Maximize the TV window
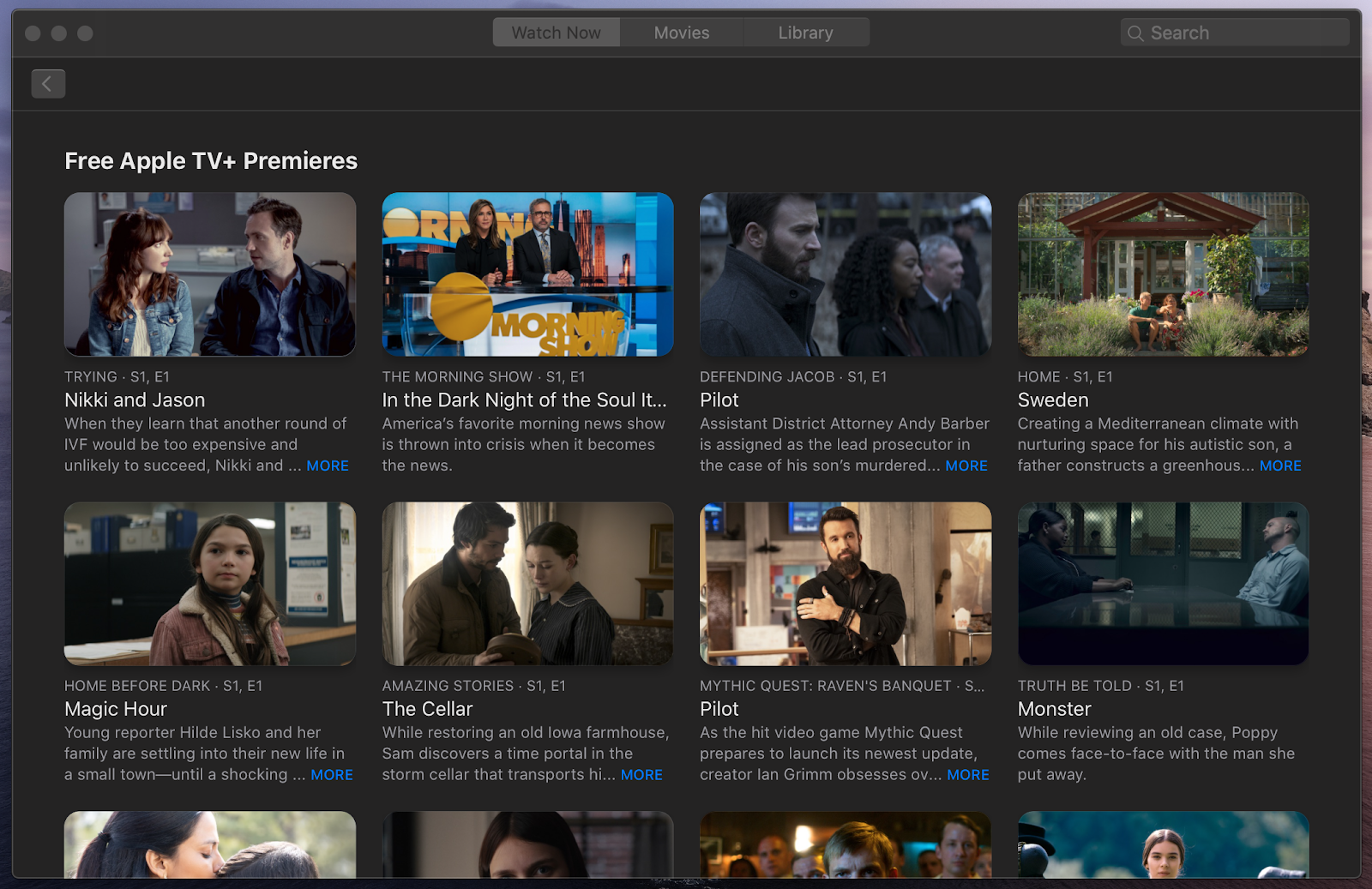The height and width of the screenshot is (889, 1372). click(85, 33)
